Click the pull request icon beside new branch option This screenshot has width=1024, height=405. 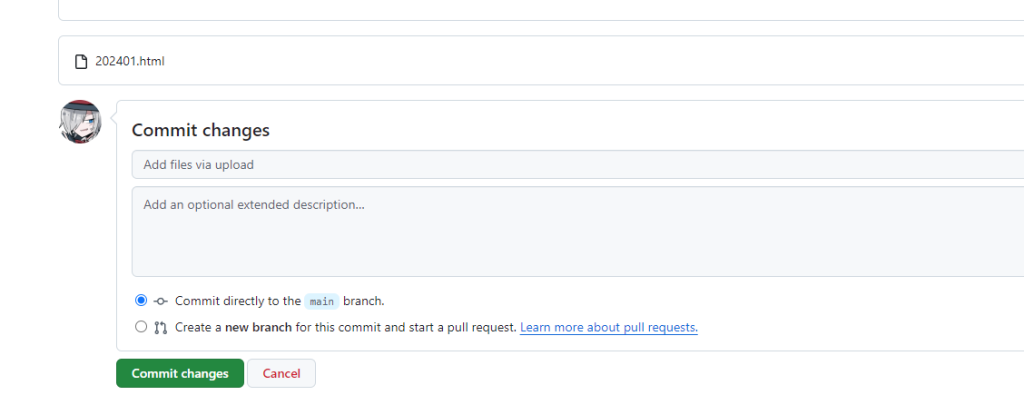click(161, 327)
